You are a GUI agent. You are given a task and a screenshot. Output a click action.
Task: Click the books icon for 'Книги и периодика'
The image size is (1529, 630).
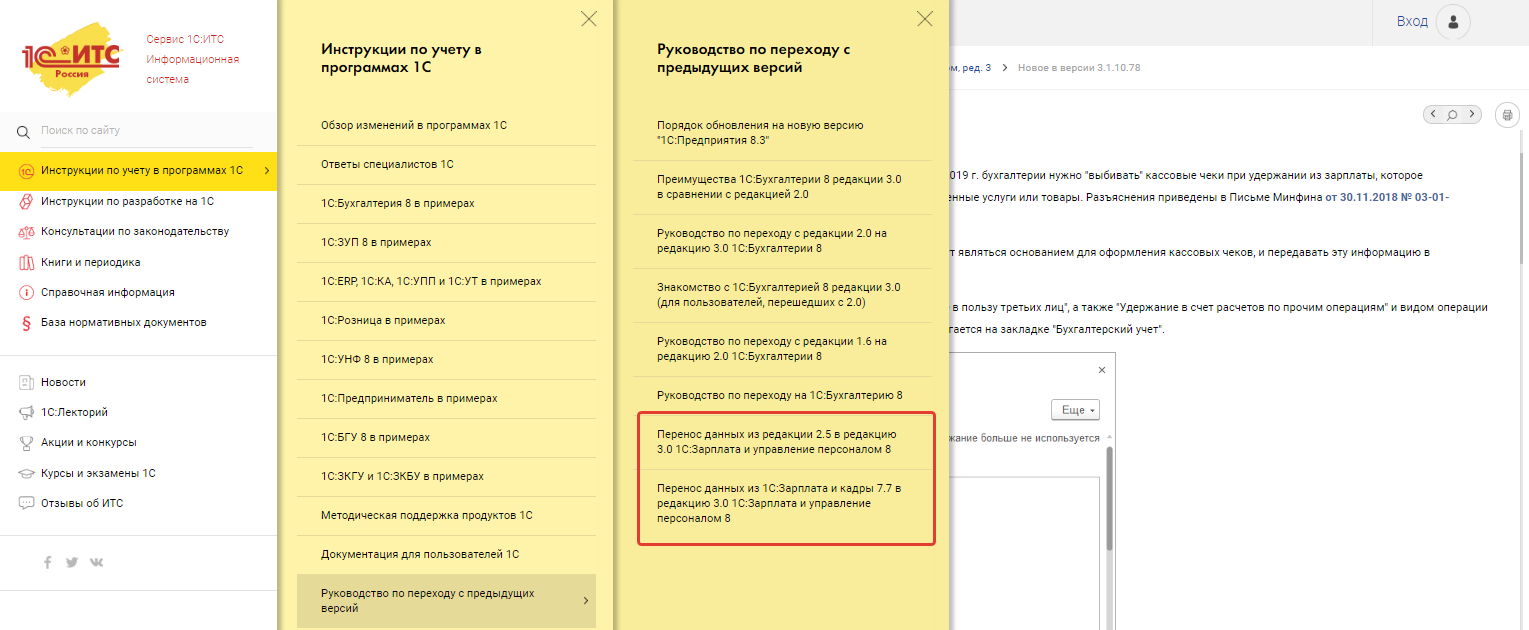27,262
